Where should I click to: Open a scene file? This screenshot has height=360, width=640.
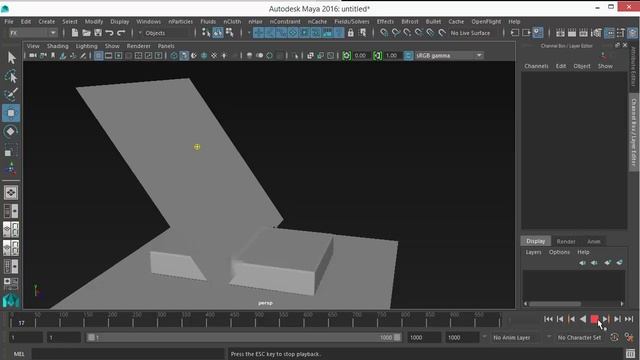86,33
